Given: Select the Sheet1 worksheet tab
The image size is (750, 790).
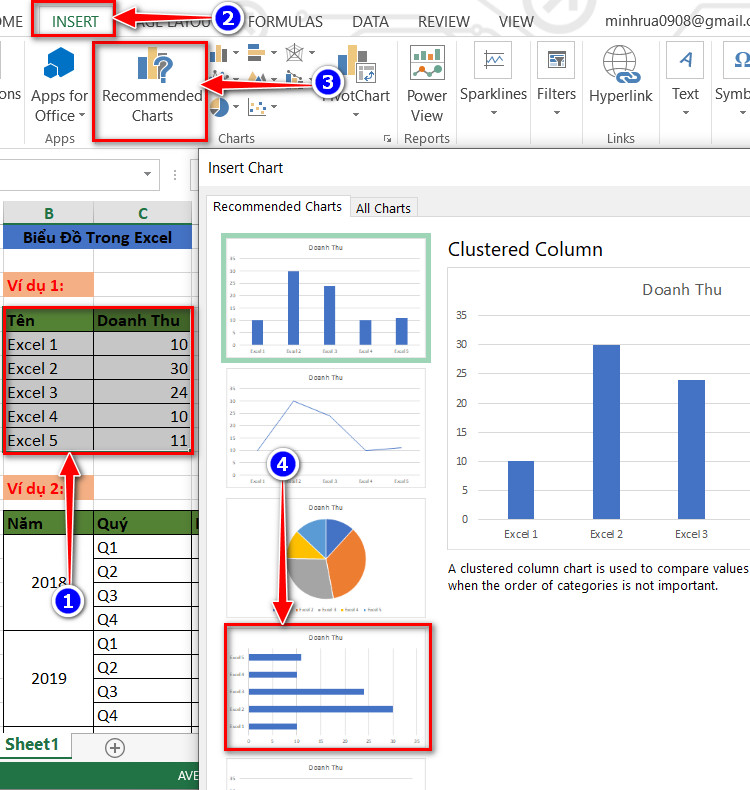Looking at the screenshot, I should 32,744.
